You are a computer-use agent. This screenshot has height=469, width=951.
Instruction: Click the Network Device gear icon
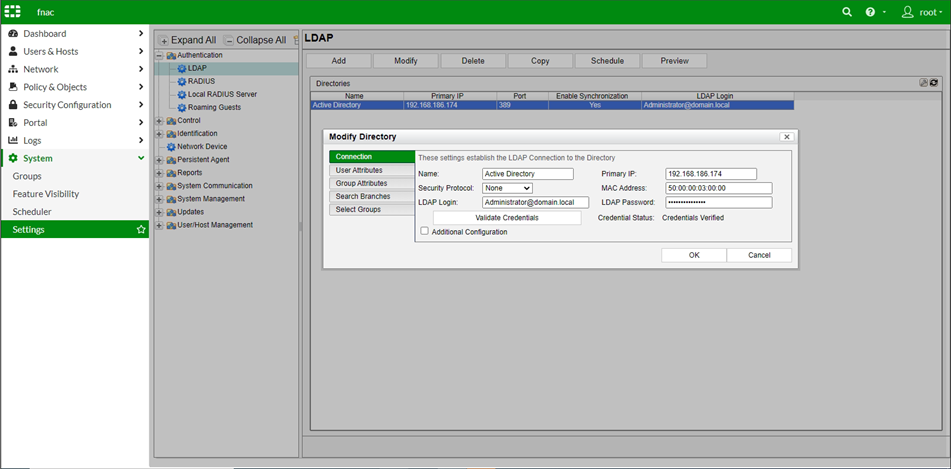click(x=171, y=147)
